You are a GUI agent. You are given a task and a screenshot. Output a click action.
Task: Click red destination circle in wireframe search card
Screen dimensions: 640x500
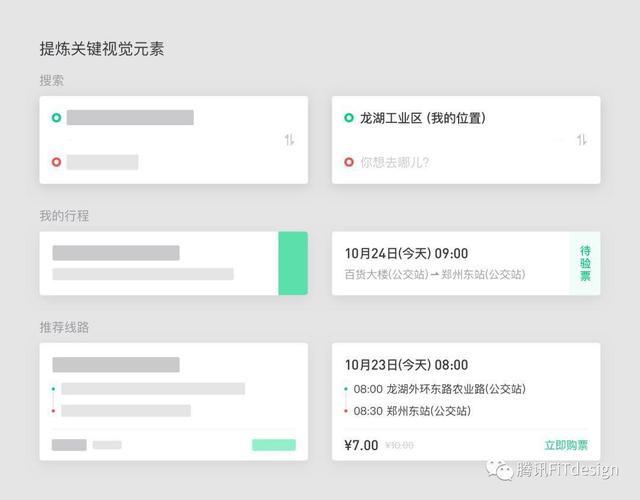tap(56, 162)
